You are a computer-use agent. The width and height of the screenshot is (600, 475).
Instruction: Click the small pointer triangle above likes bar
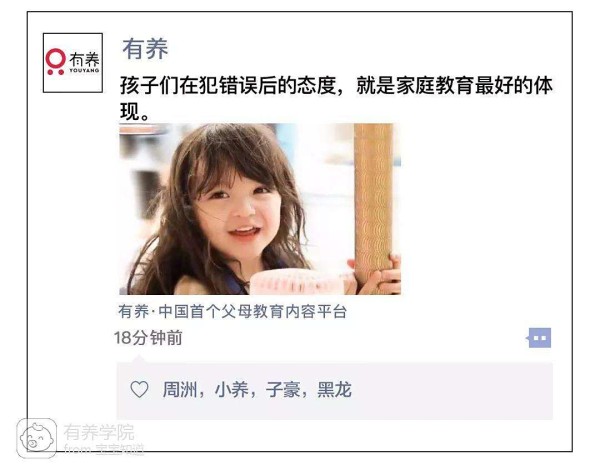pos(139,359)
